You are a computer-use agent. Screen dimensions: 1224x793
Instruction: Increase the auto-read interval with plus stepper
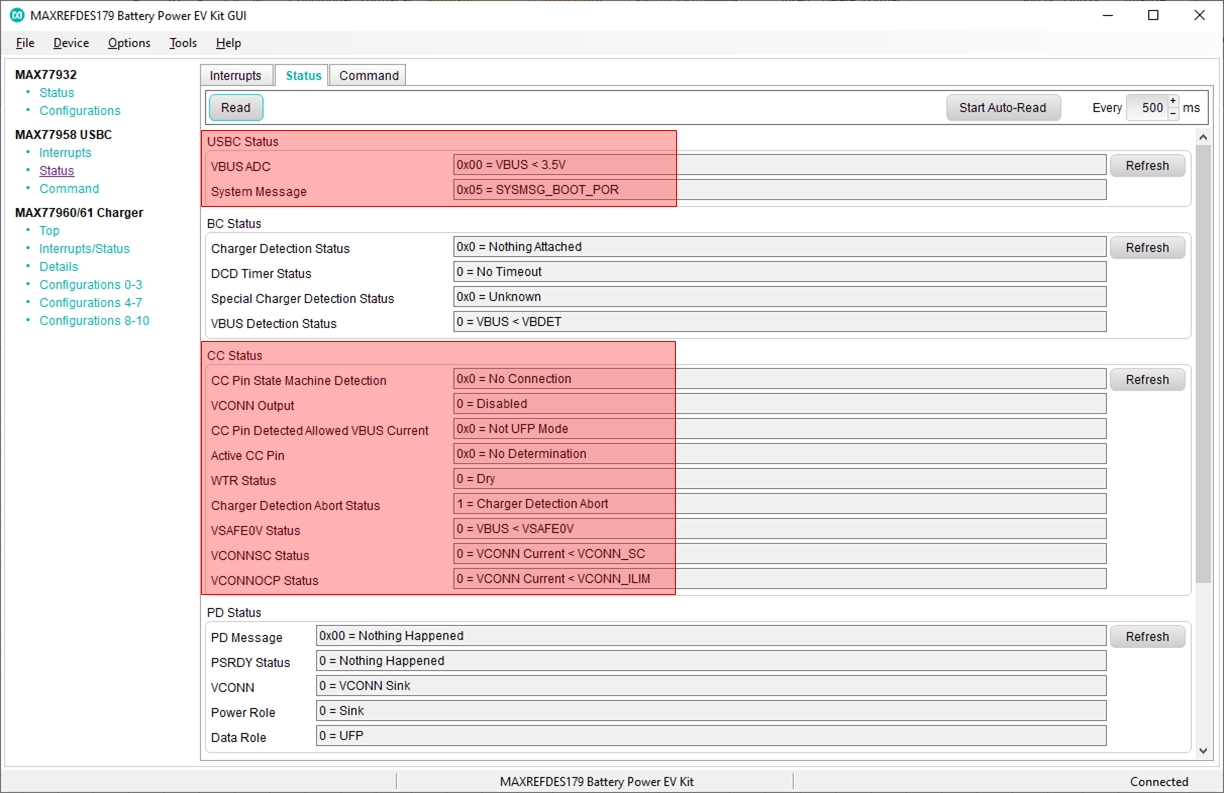point(1173,101)
